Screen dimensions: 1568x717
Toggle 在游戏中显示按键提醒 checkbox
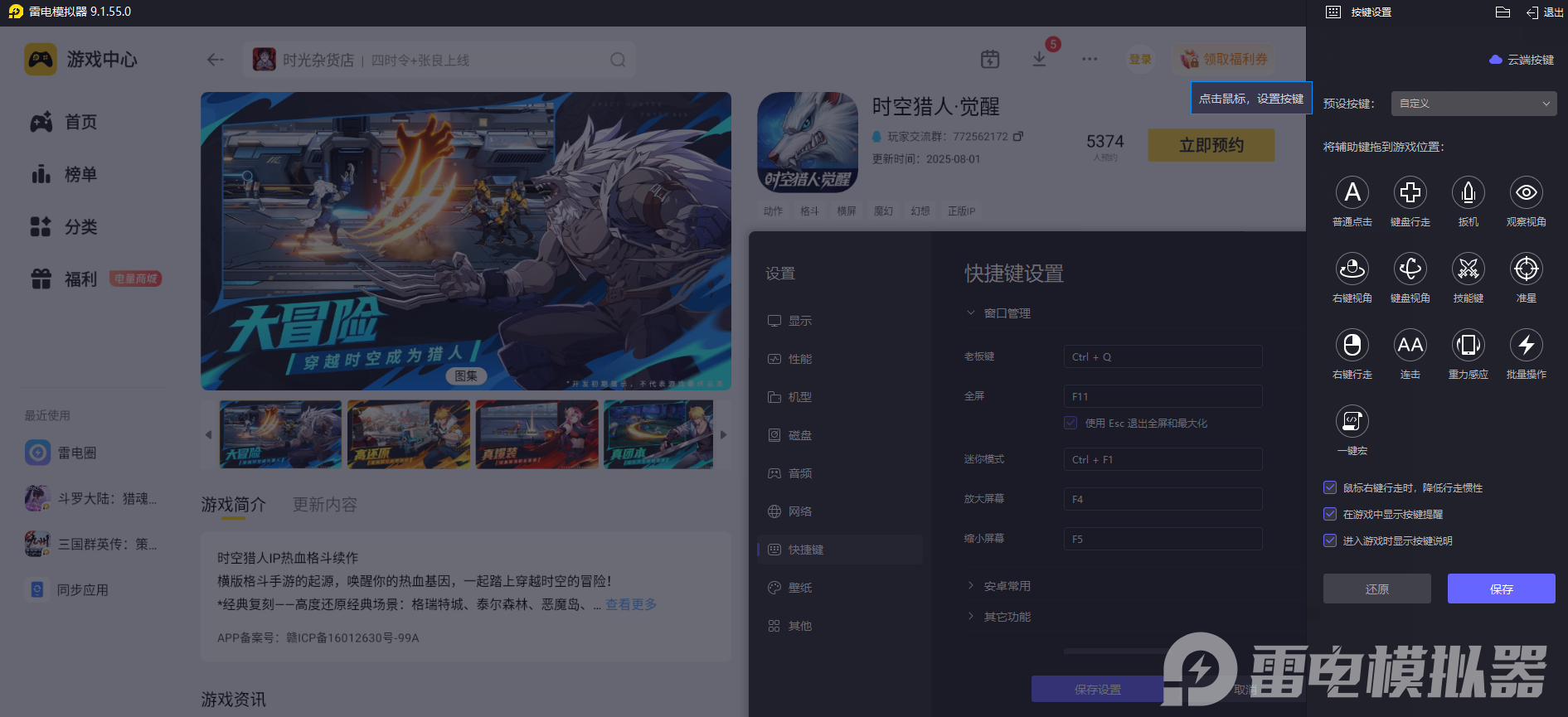[1330, 514]
